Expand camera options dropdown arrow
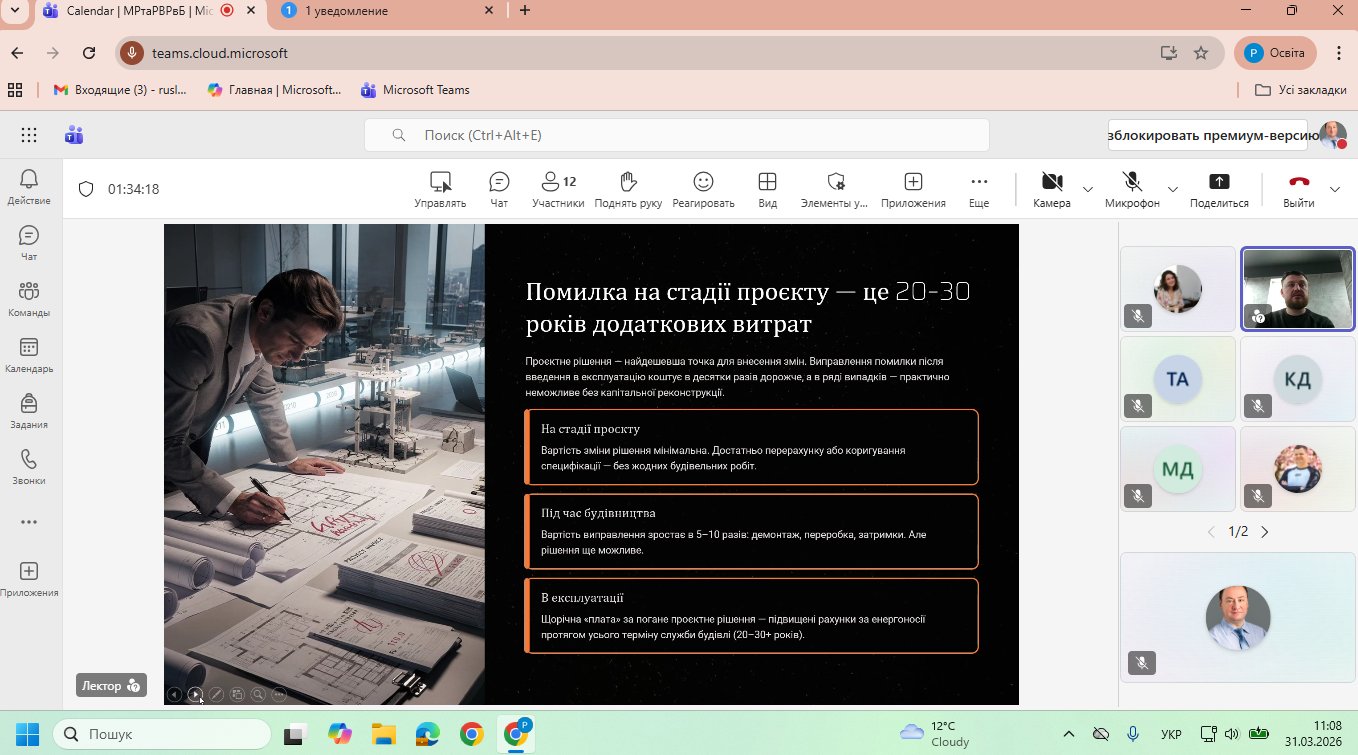Viewport: 1358px width, 755px height. [1088, 189]
